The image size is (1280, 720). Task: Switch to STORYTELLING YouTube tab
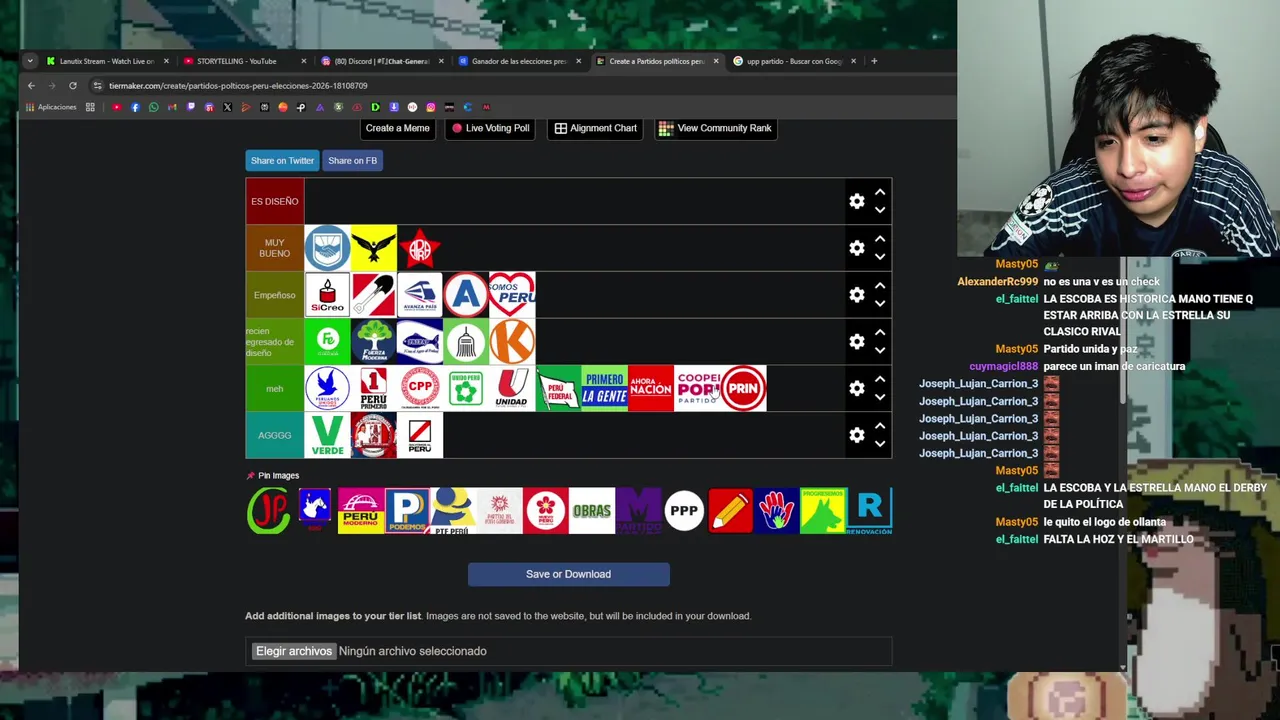(x=244, y=61)
